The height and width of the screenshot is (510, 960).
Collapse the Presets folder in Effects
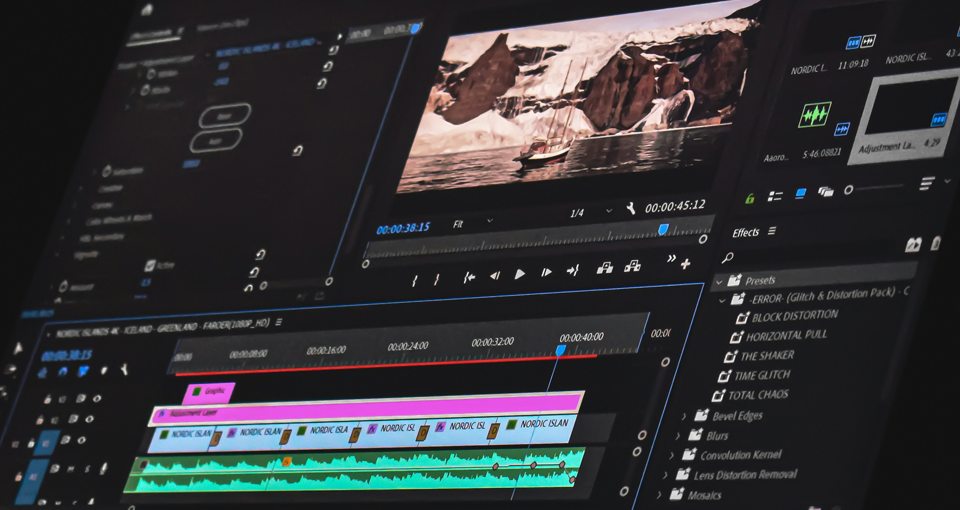tap(720, 281)
